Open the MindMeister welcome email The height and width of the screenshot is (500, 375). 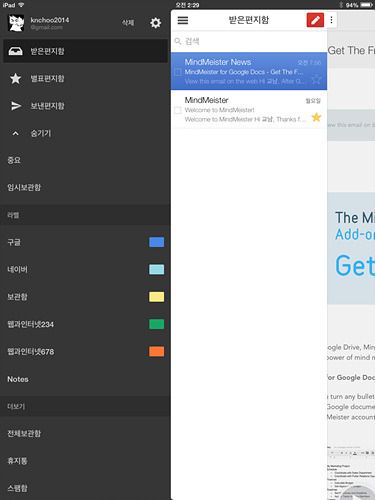[249, 109]
